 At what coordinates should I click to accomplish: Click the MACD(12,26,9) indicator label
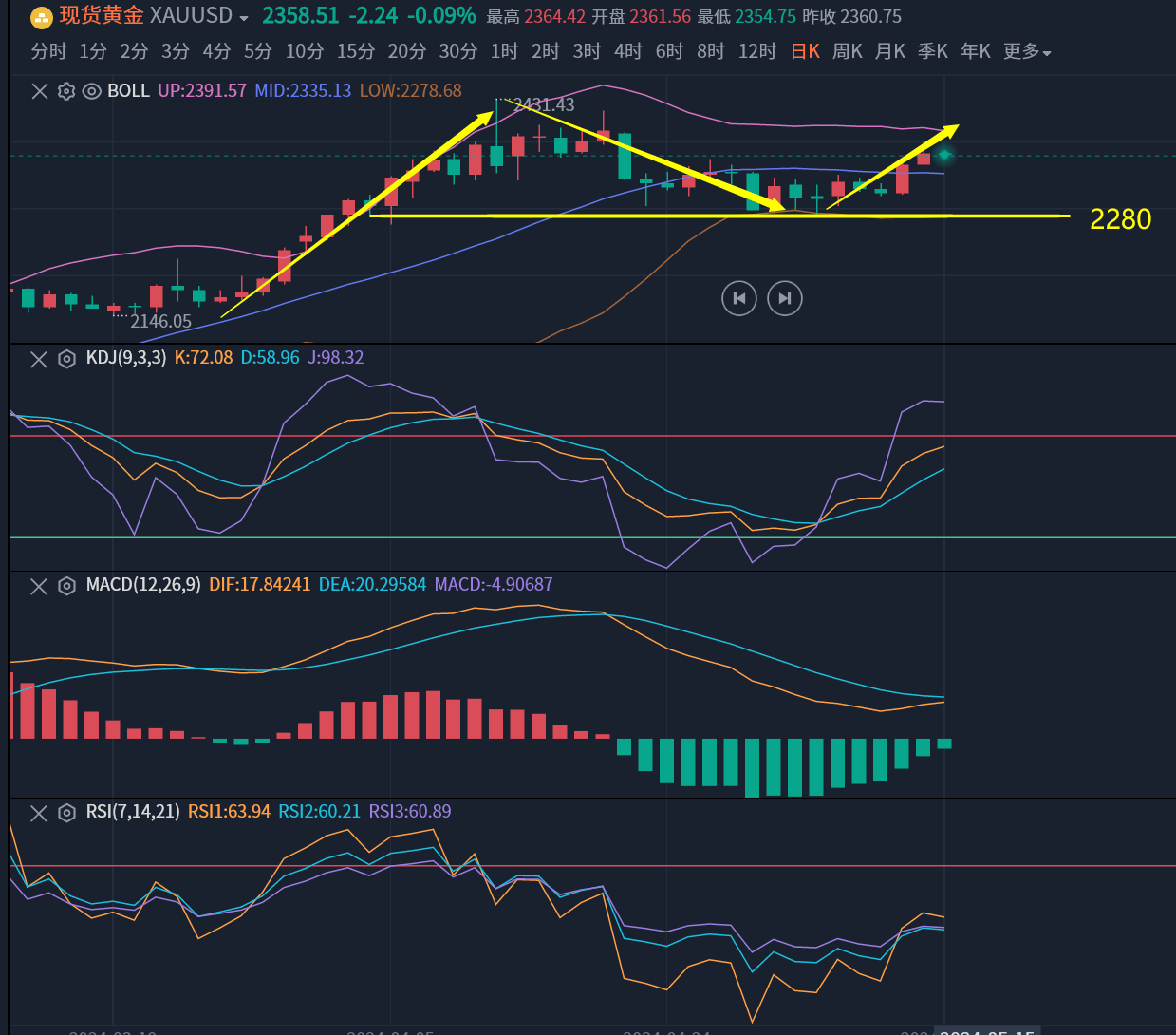(x=143, y=585)
